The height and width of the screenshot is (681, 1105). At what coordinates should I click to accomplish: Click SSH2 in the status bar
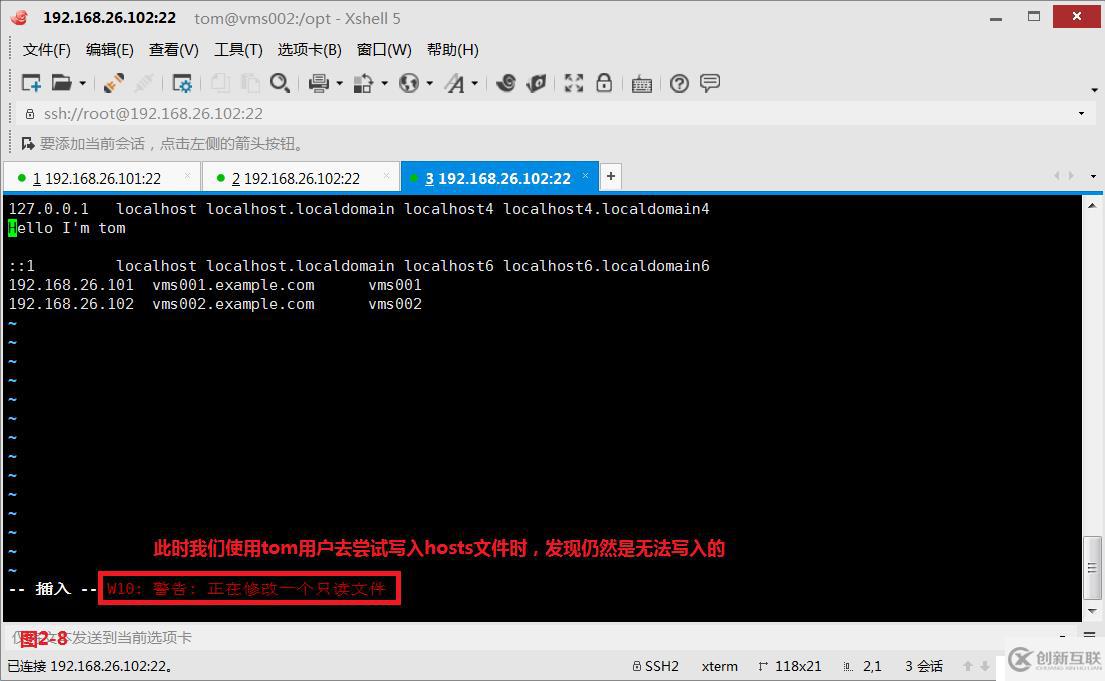(x=656, y=665)
